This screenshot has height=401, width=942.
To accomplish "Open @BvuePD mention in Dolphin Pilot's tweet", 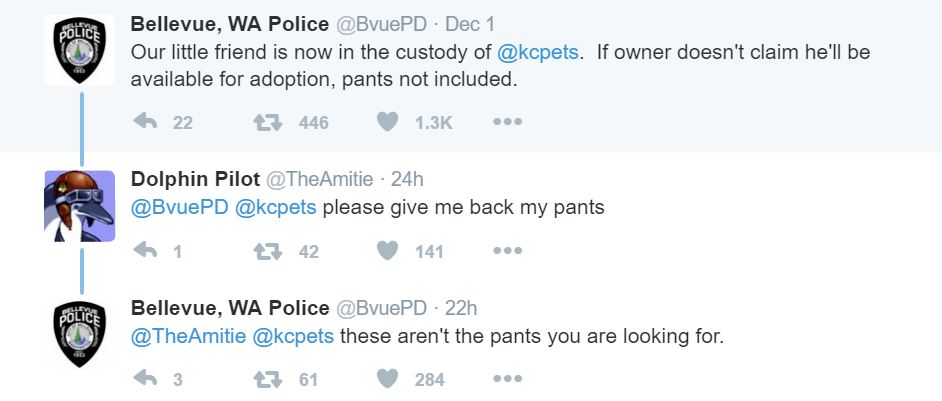I will [179, 208].
